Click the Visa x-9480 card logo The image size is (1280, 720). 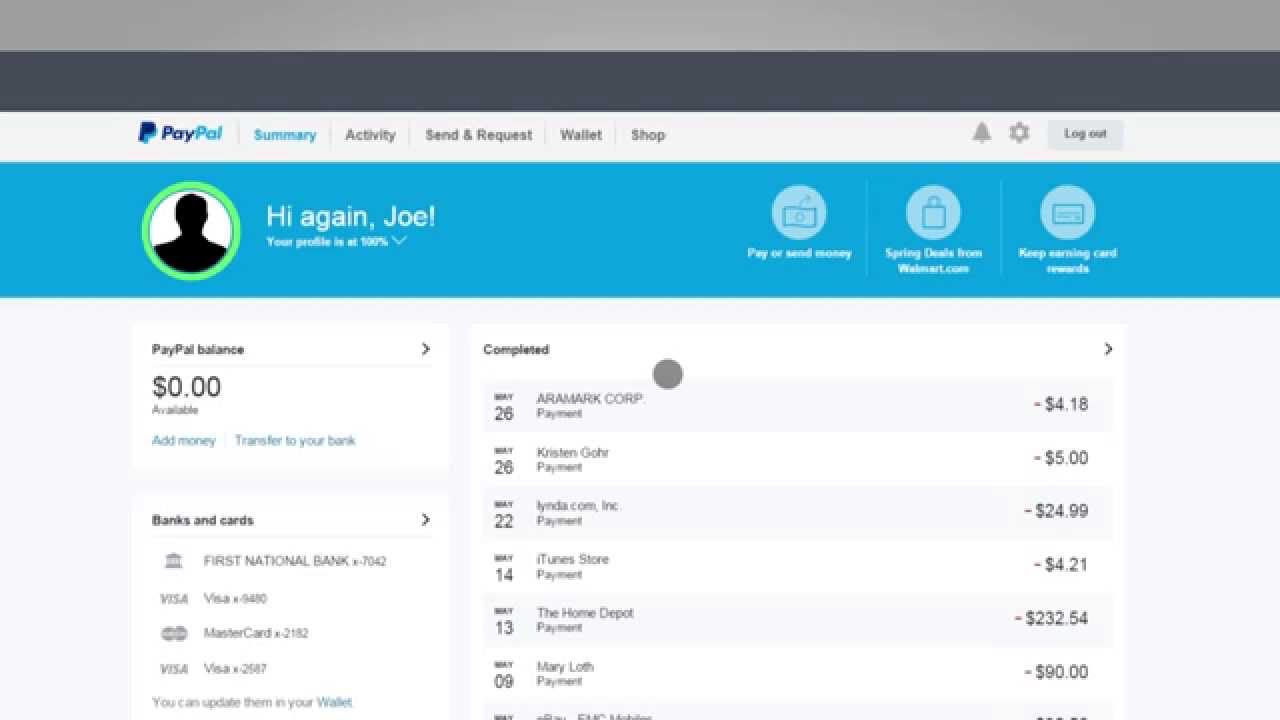pyautogui.click(x=174, y=599)
